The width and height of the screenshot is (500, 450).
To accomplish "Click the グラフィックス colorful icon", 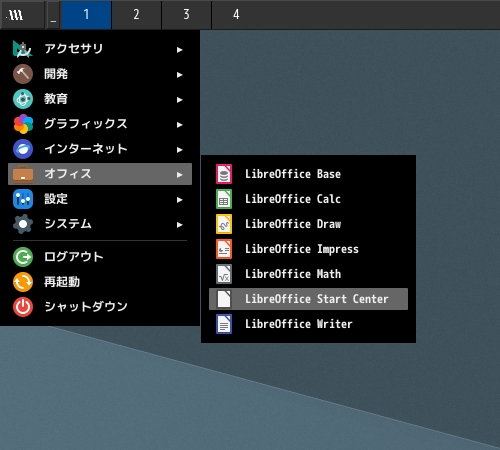I will click(23, 124).
